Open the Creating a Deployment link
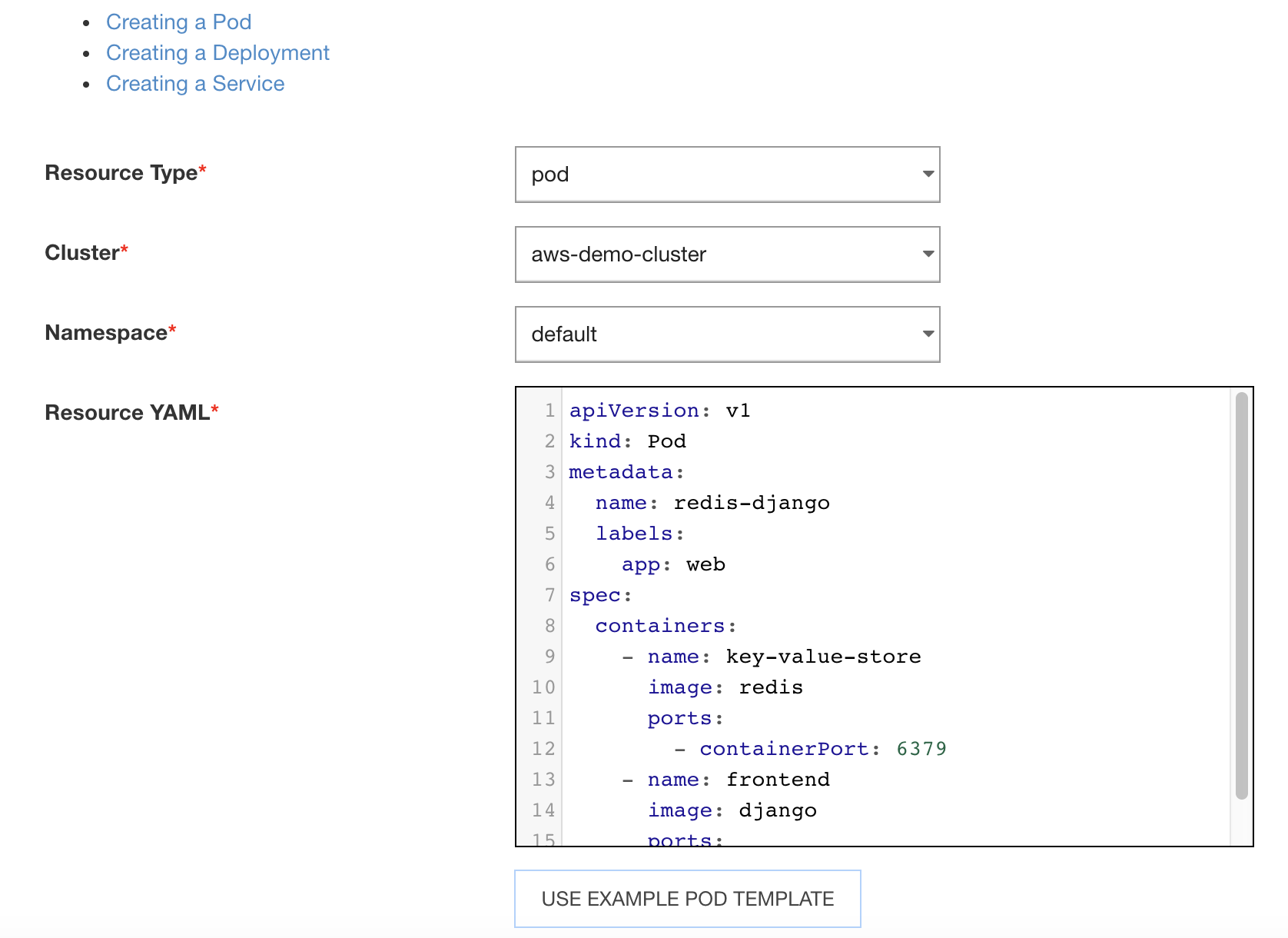 (217, 53)
